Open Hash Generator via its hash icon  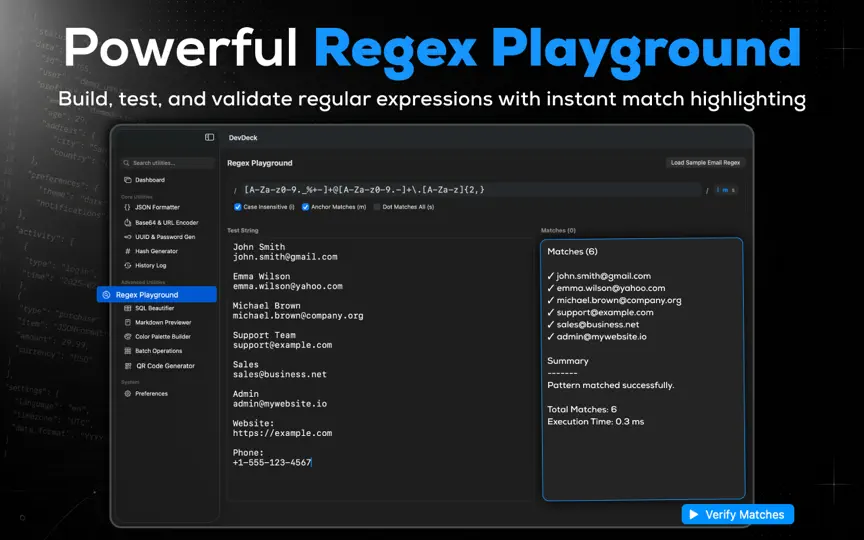coord(128,251)
